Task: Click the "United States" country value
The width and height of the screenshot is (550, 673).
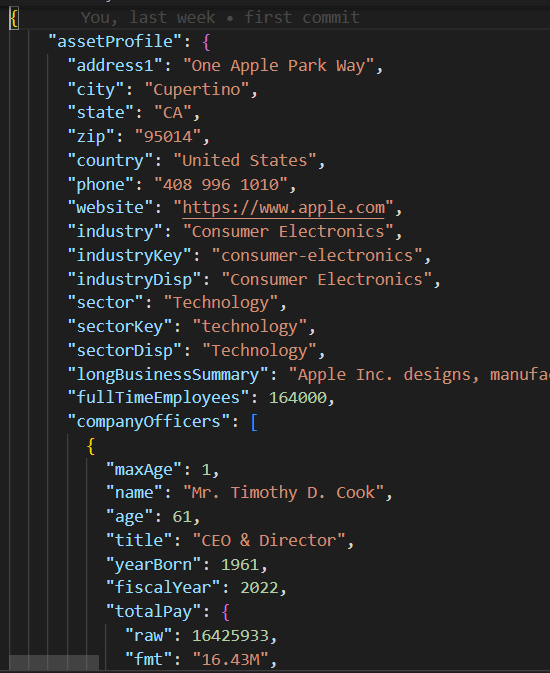Action: [245, 161]
